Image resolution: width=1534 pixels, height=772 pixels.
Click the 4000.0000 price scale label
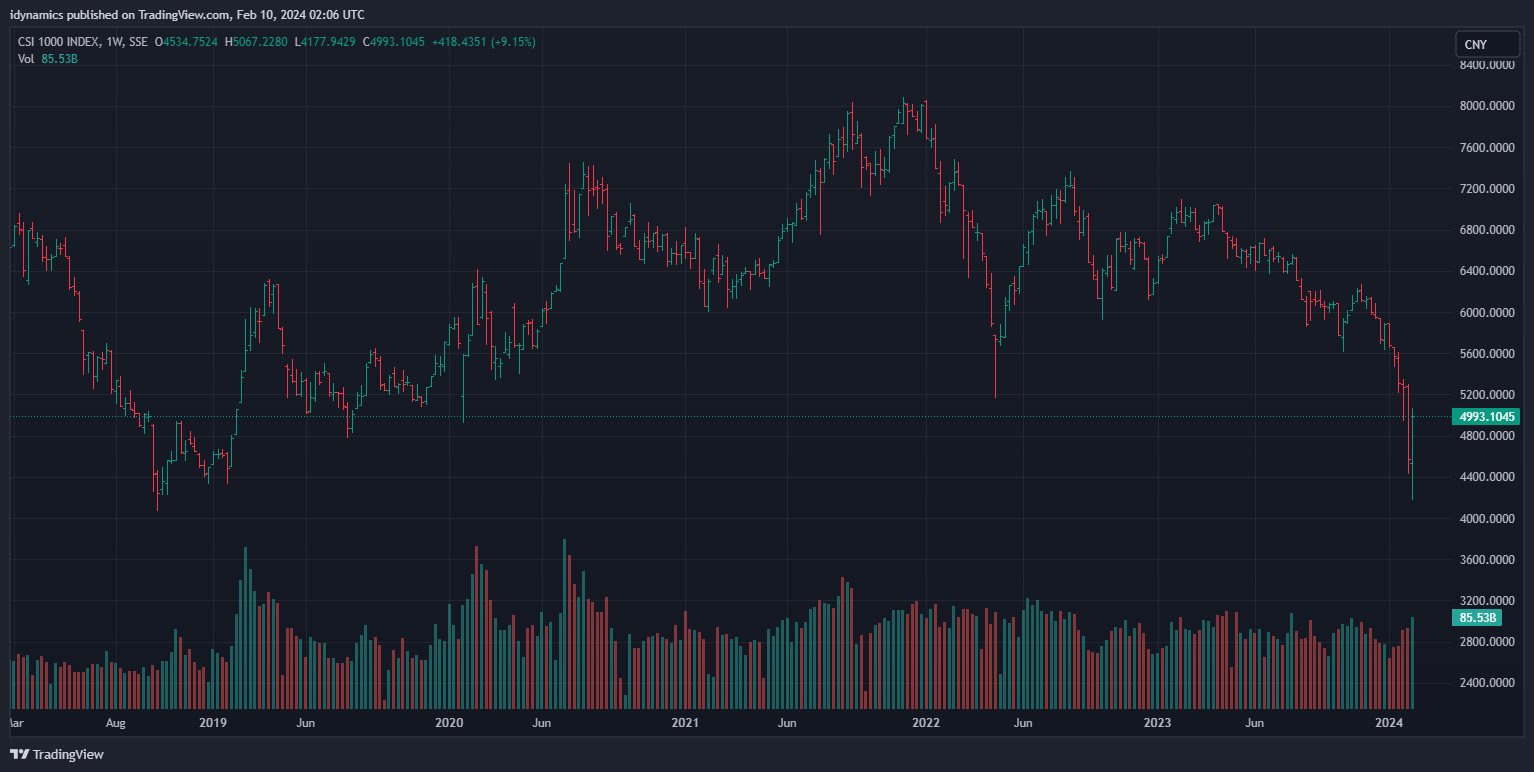1486,519
